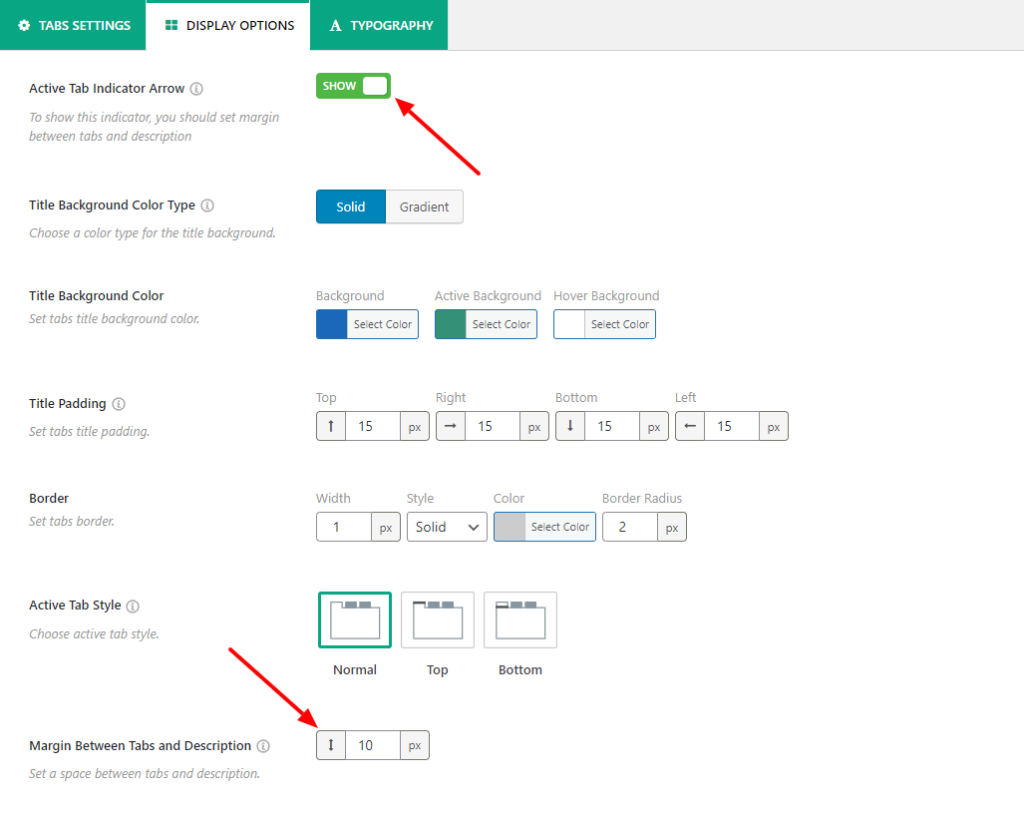Click the blue Background color swatch
Image resolution: width=1024 pixels, height=813 pixels.
pyautogui.click(x=331, y=324)
